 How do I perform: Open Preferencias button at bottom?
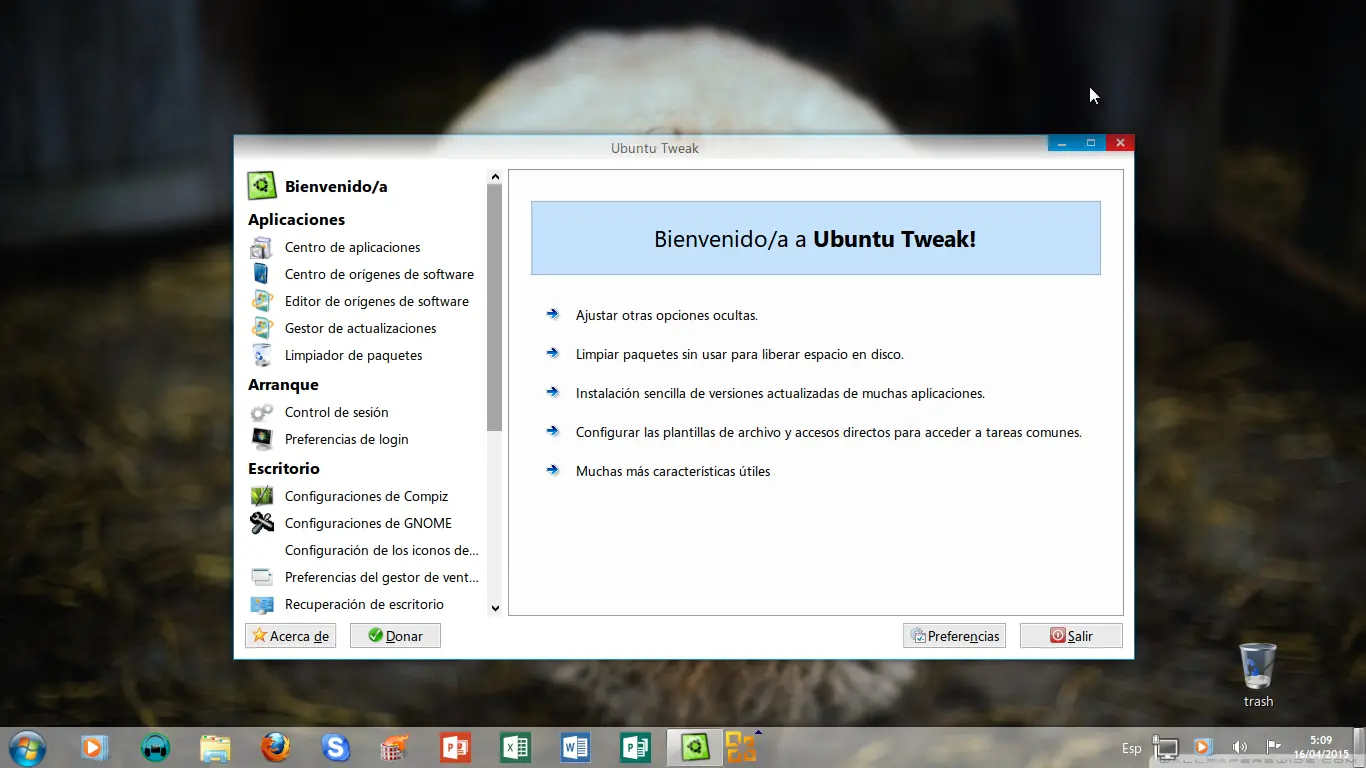(x=954, y=636)
